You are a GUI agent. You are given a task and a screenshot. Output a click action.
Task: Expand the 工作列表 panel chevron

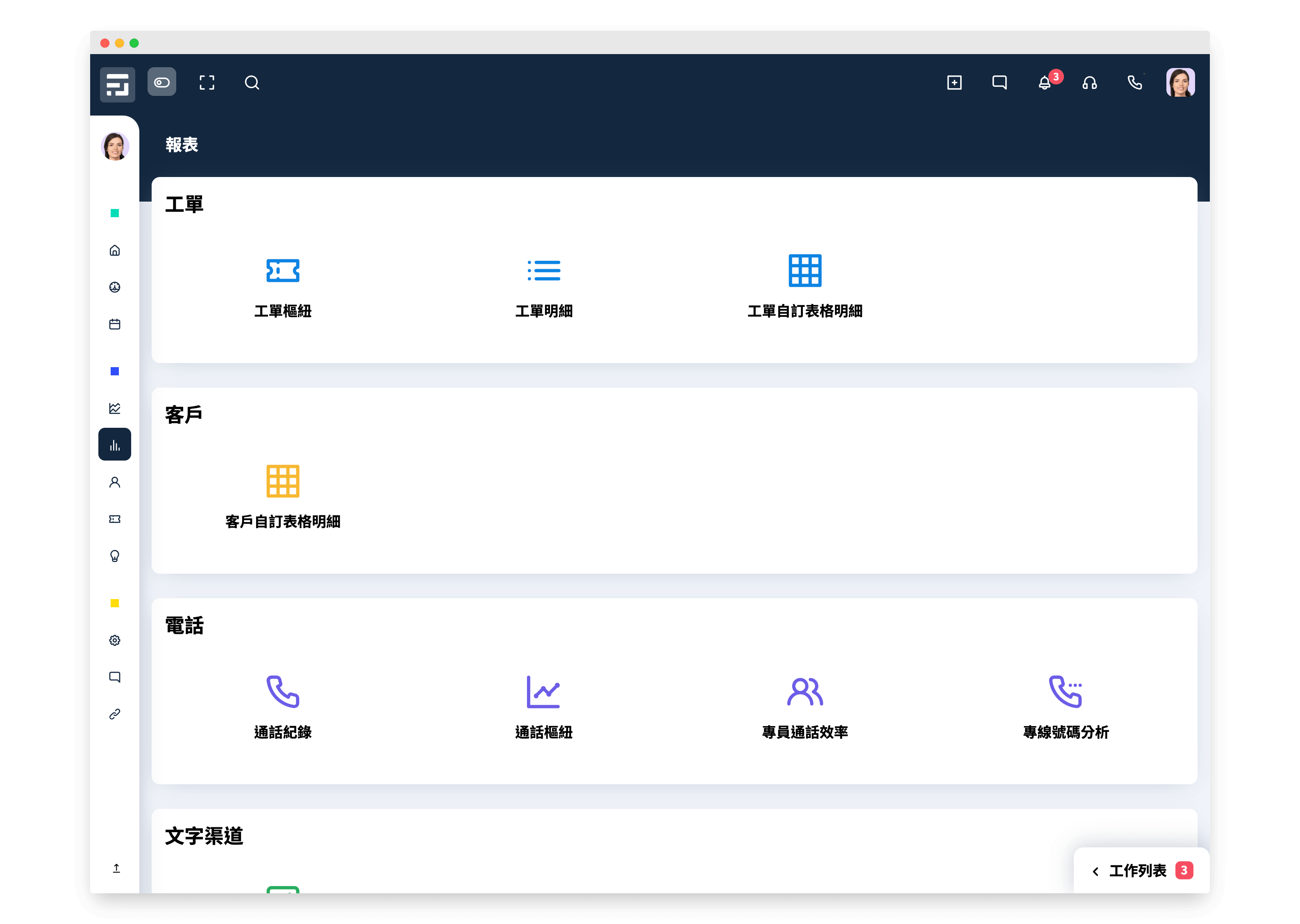(1095, 872)
